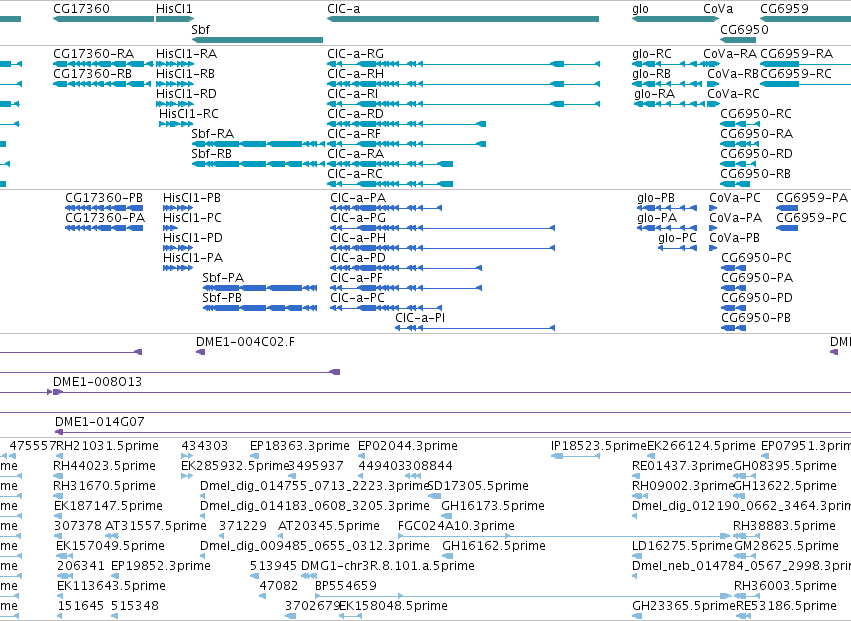Select the EP02044.3prime EST label
The image size is (851, 621).
[408, 446]
